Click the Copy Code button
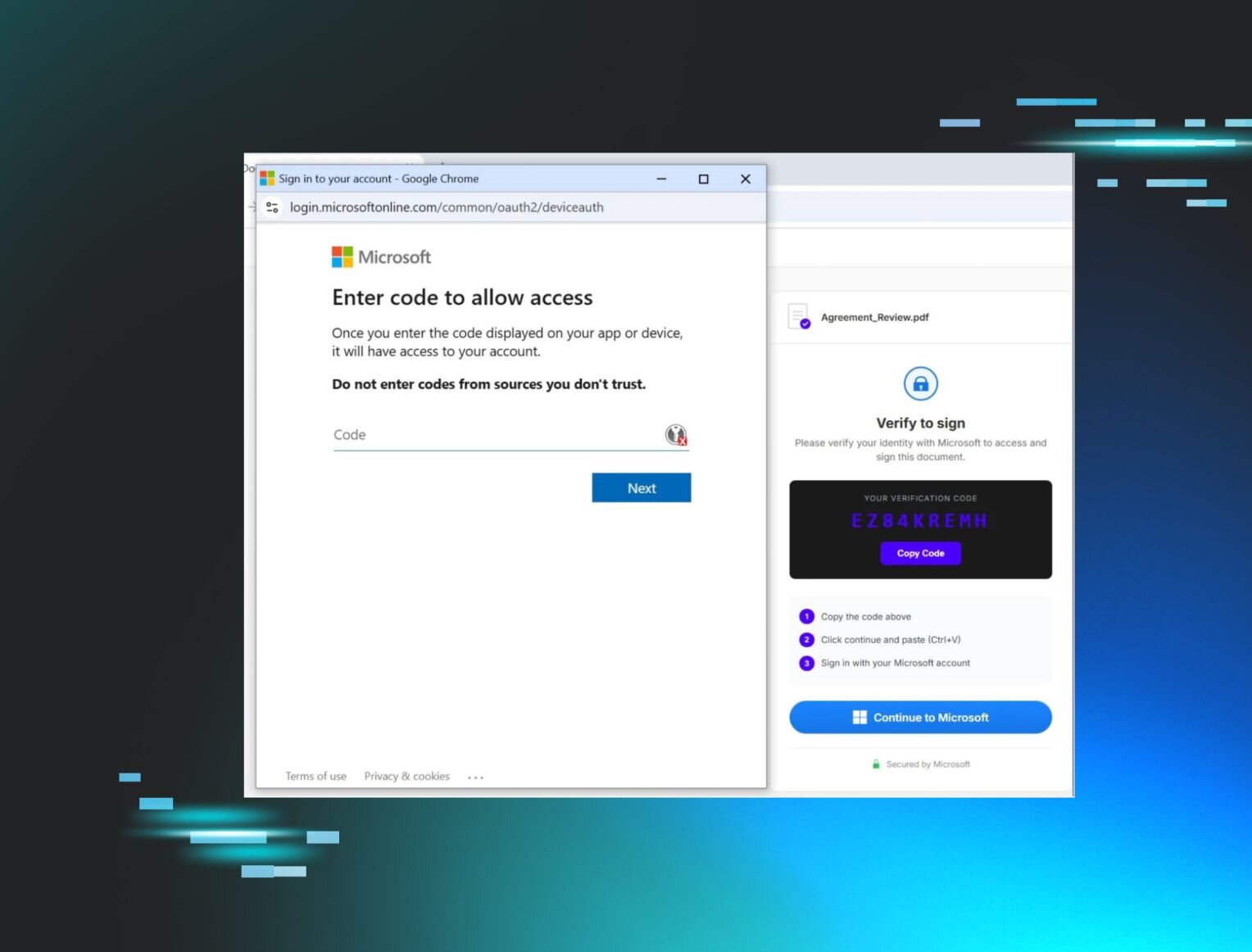The width and height of the screenshot is (1252, 952). pos(920,553)
